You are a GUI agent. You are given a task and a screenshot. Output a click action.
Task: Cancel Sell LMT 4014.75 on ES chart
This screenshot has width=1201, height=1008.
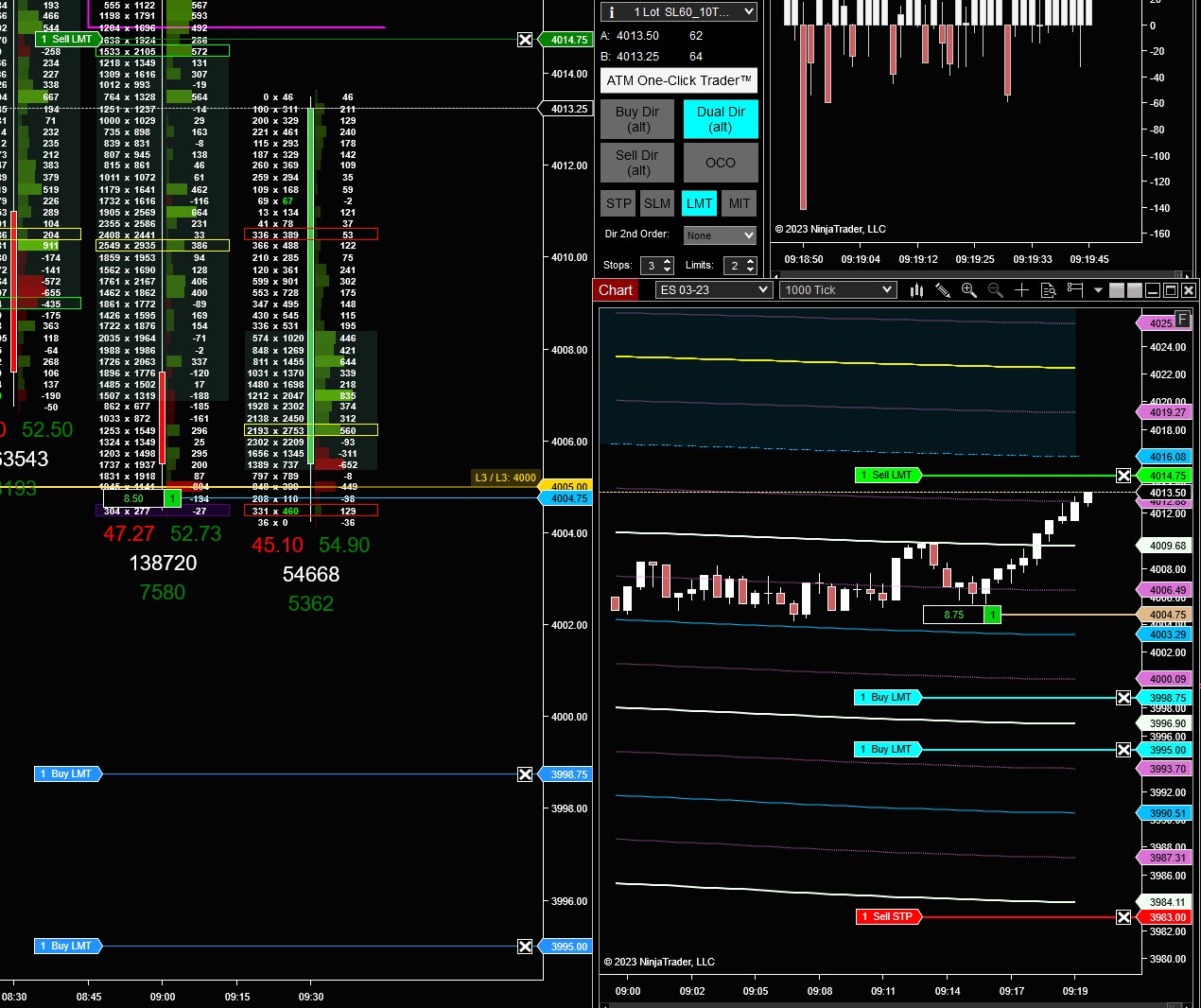coord(1123,476)
